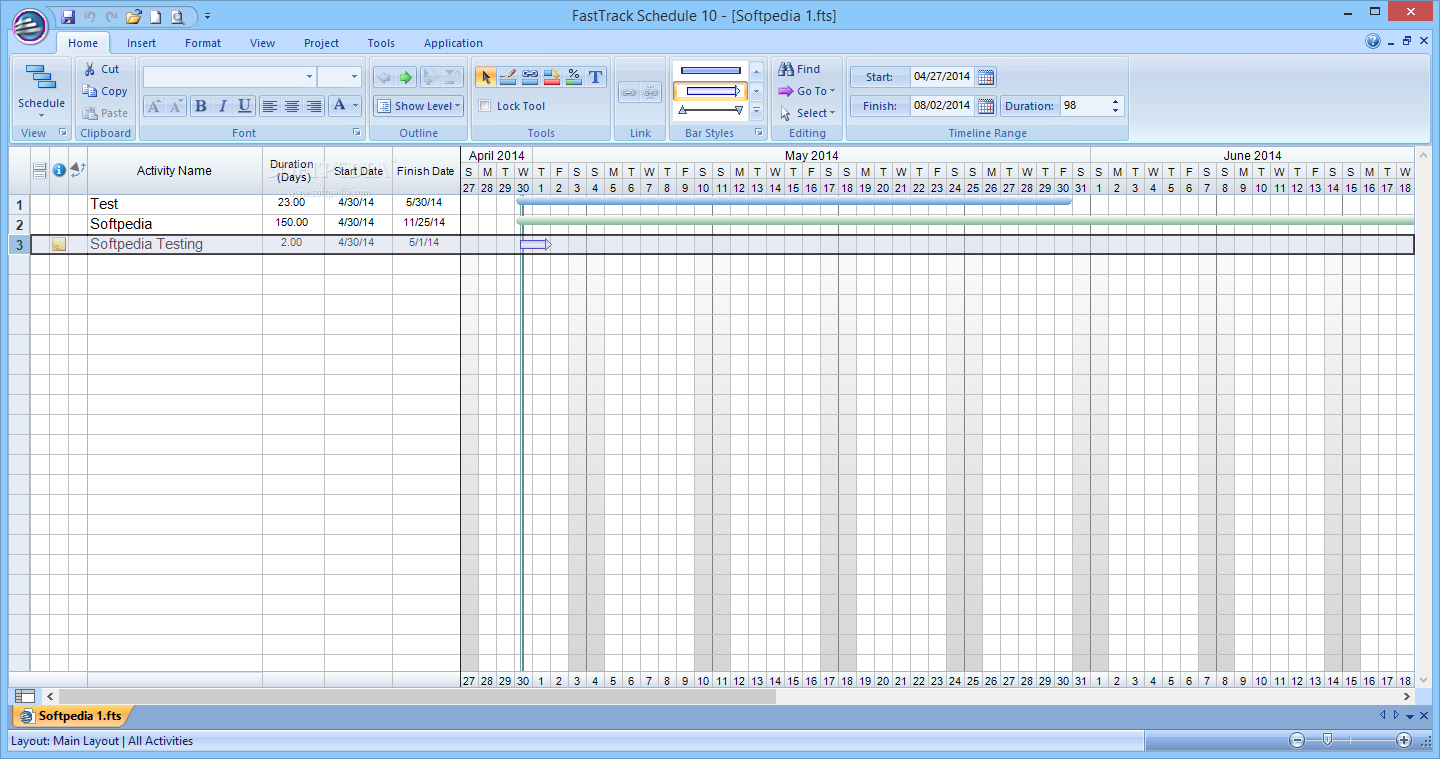Open the font color dropdown arrow
This screenshot has width=1440, height=759.
[x=355, y=106]
